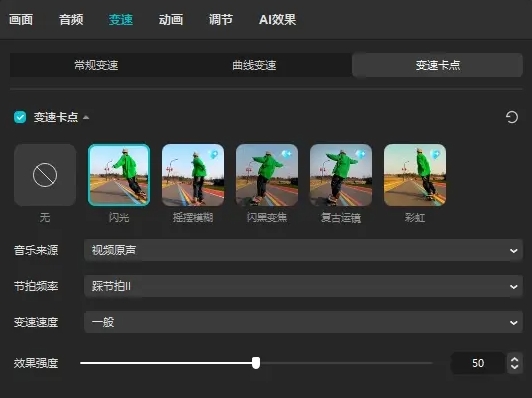Open the 音乐来源 dropdown
Viewport: 532px width, 398px height.
tap(303, 250)
